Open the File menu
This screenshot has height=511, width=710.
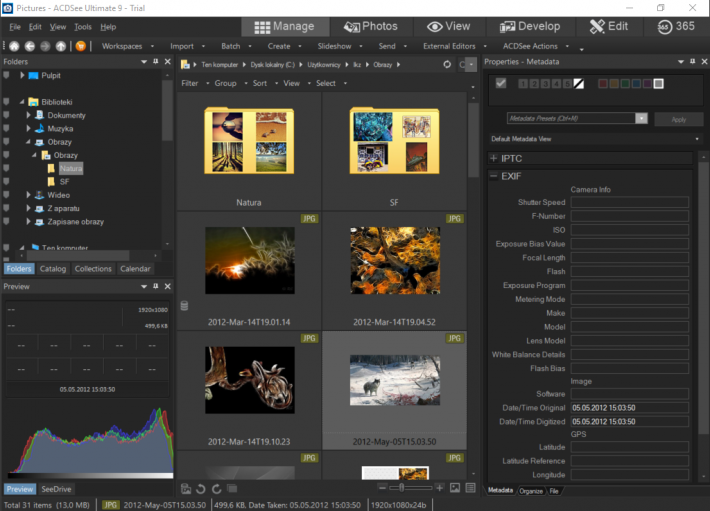click(x=15, y=27)
